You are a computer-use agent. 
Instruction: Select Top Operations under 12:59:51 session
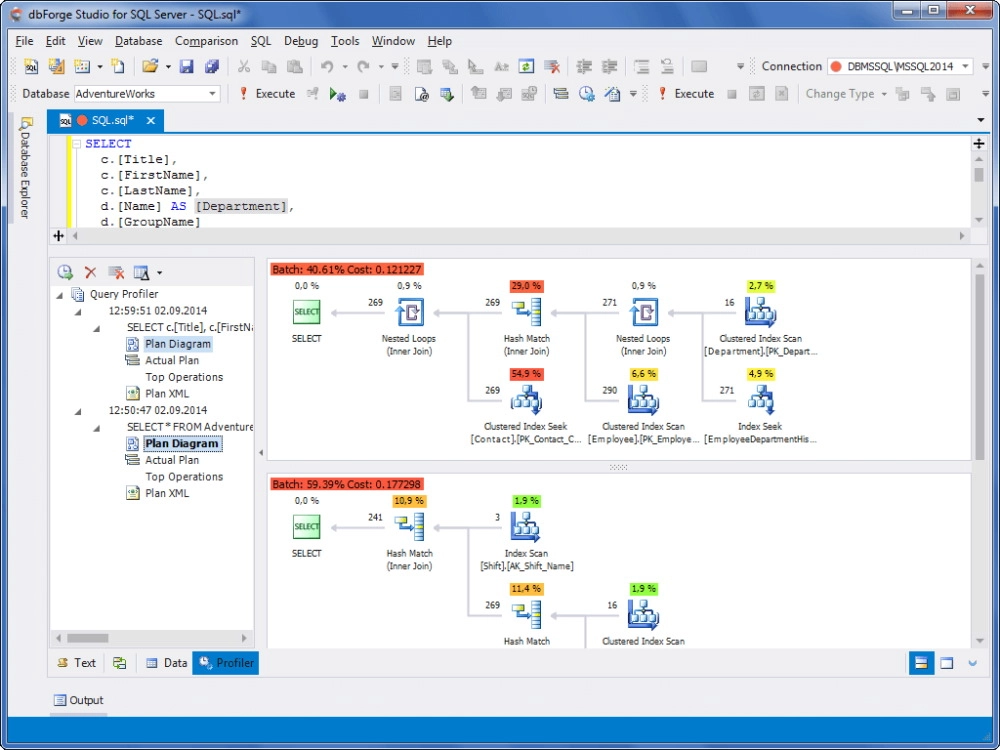[x=184, y=377]
